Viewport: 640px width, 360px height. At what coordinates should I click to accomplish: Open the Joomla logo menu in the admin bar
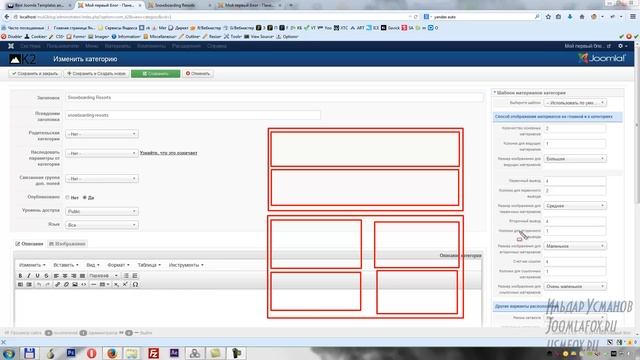click(x=11, y=46)
